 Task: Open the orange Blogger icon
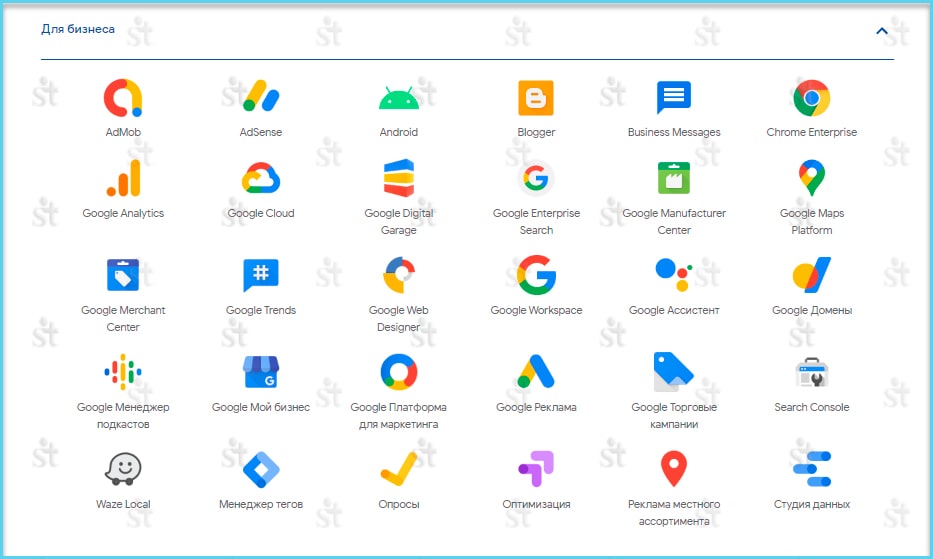[x=536, y=98]
